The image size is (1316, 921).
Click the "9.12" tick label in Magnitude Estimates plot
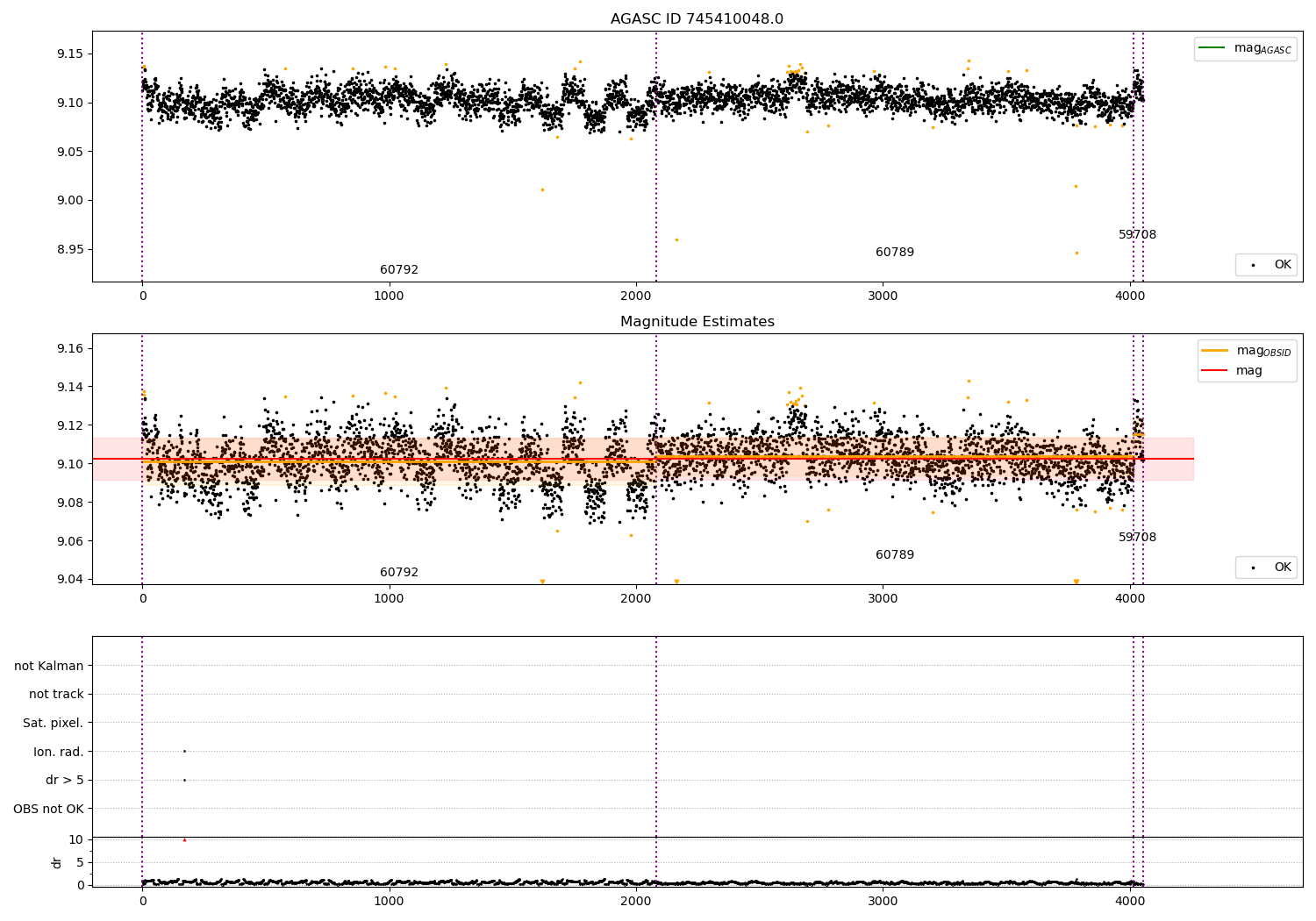pyautogui.click(x=68, y=425)
